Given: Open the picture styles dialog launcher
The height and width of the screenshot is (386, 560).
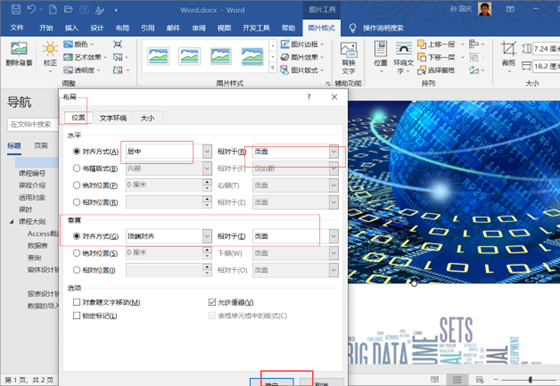Looking at the screenshot, I should [x=328, y=84].
